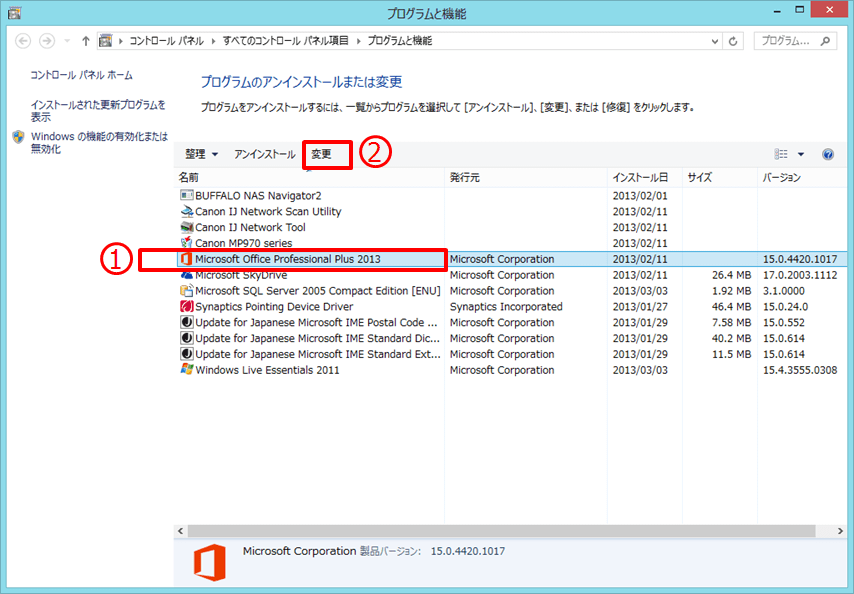Click the Back navigation arrow

pos(23,41)
